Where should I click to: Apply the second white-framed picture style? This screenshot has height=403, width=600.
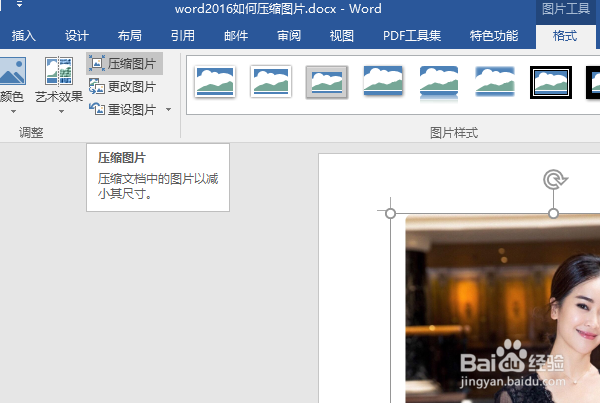coord(271,82)
